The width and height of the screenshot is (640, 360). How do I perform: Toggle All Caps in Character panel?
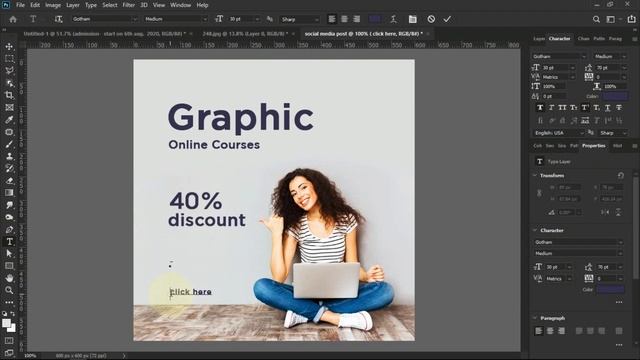tap(562, 108)
